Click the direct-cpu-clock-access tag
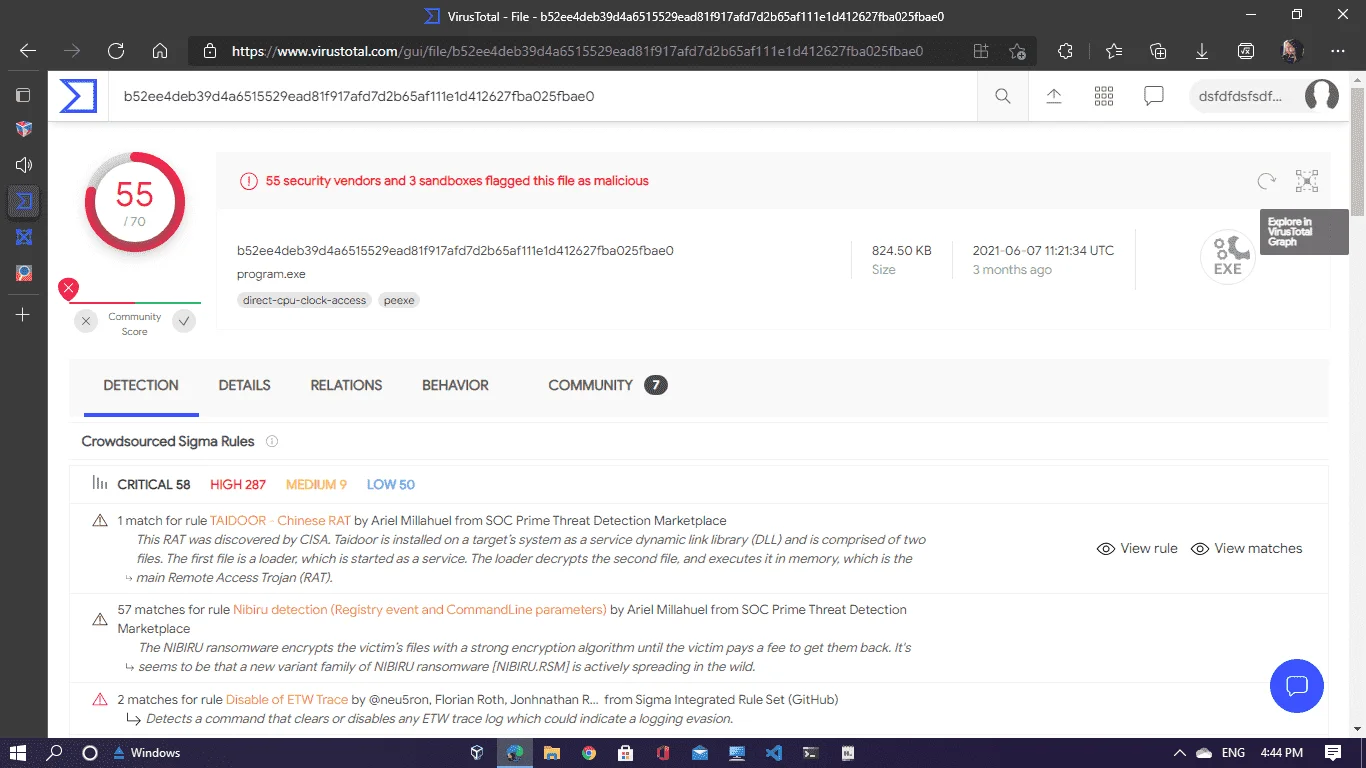The image size is (1366, 768). click(x=304, y=300)
